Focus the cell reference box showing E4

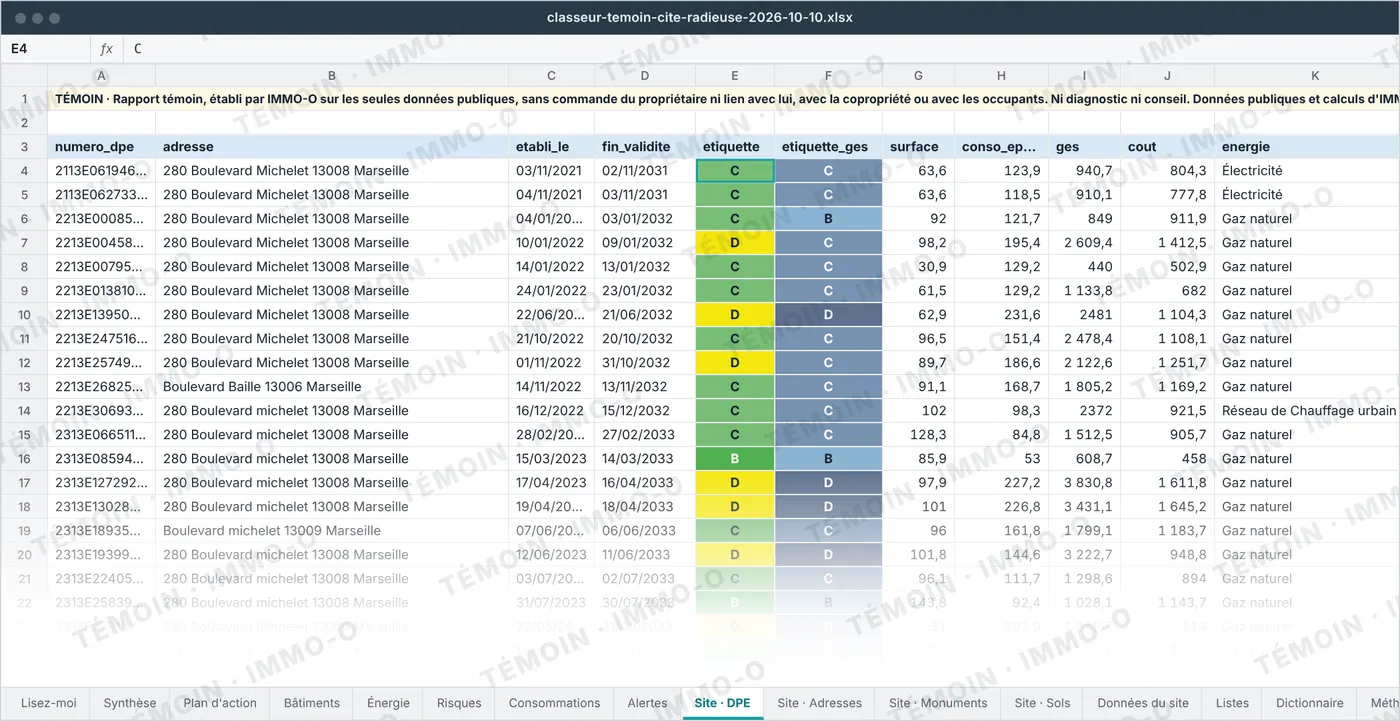click(x=46, y=49)
